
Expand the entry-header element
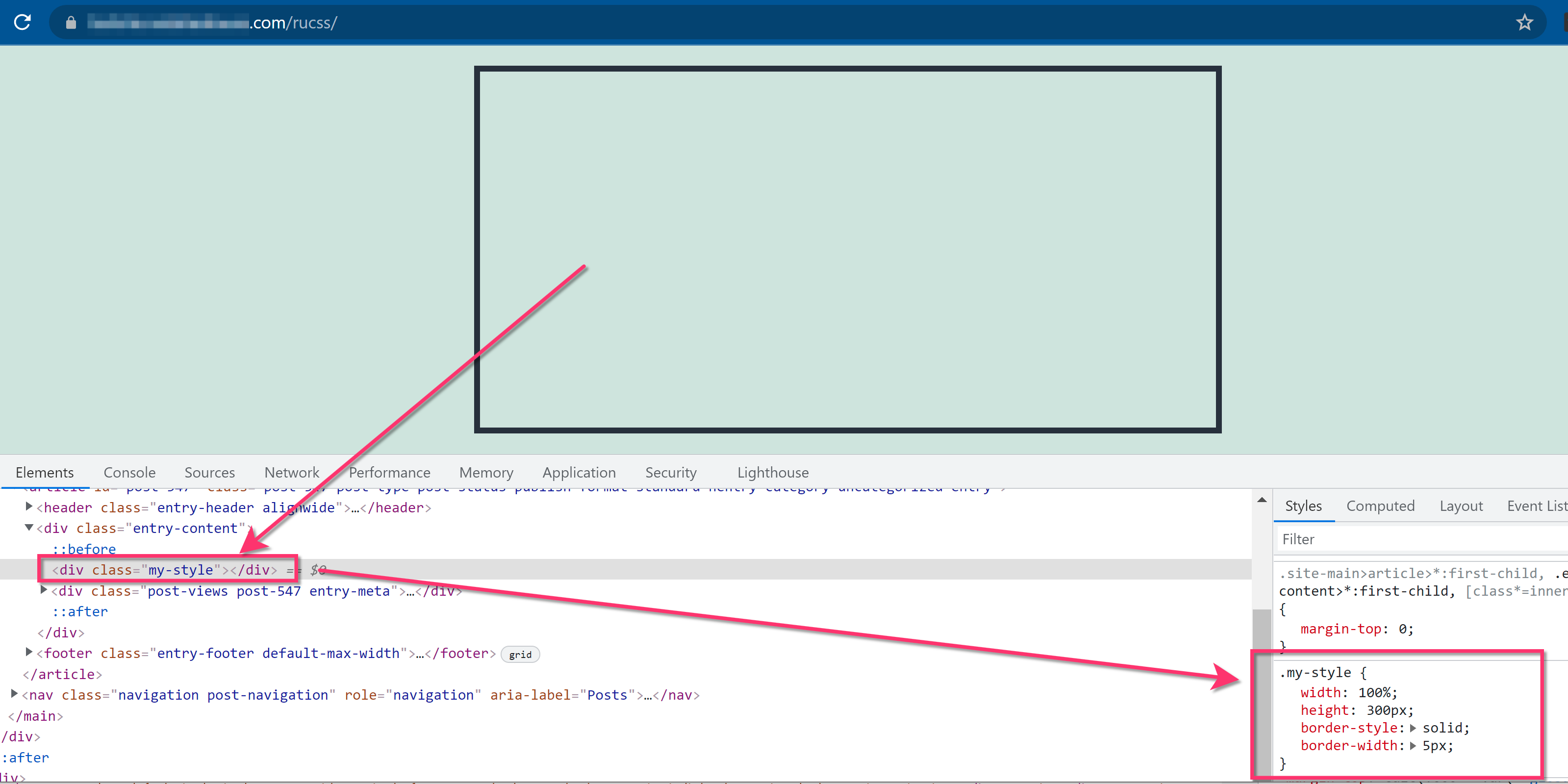click(28, 506)
